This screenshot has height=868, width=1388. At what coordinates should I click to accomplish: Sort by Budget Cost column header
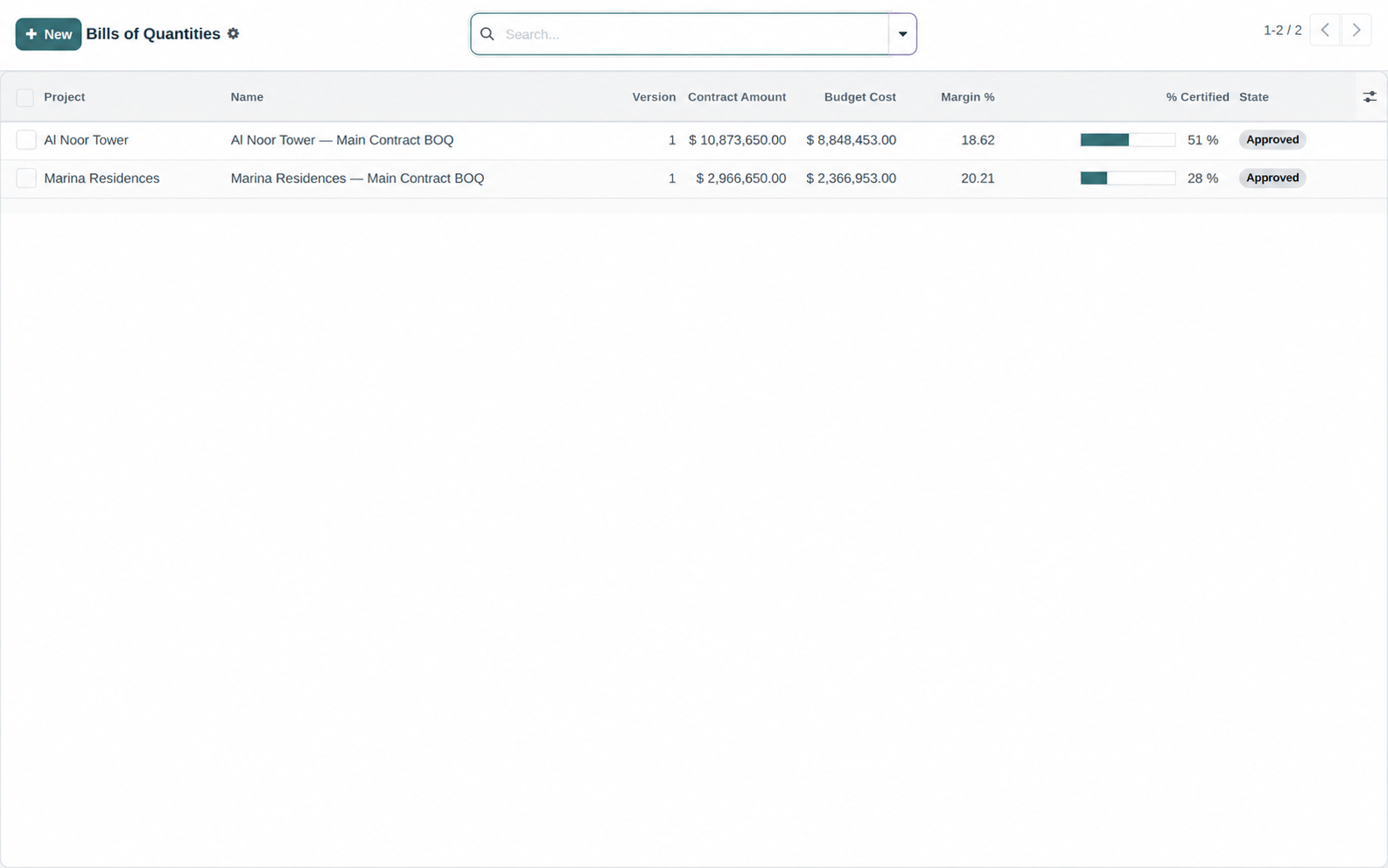coord(860,97)
